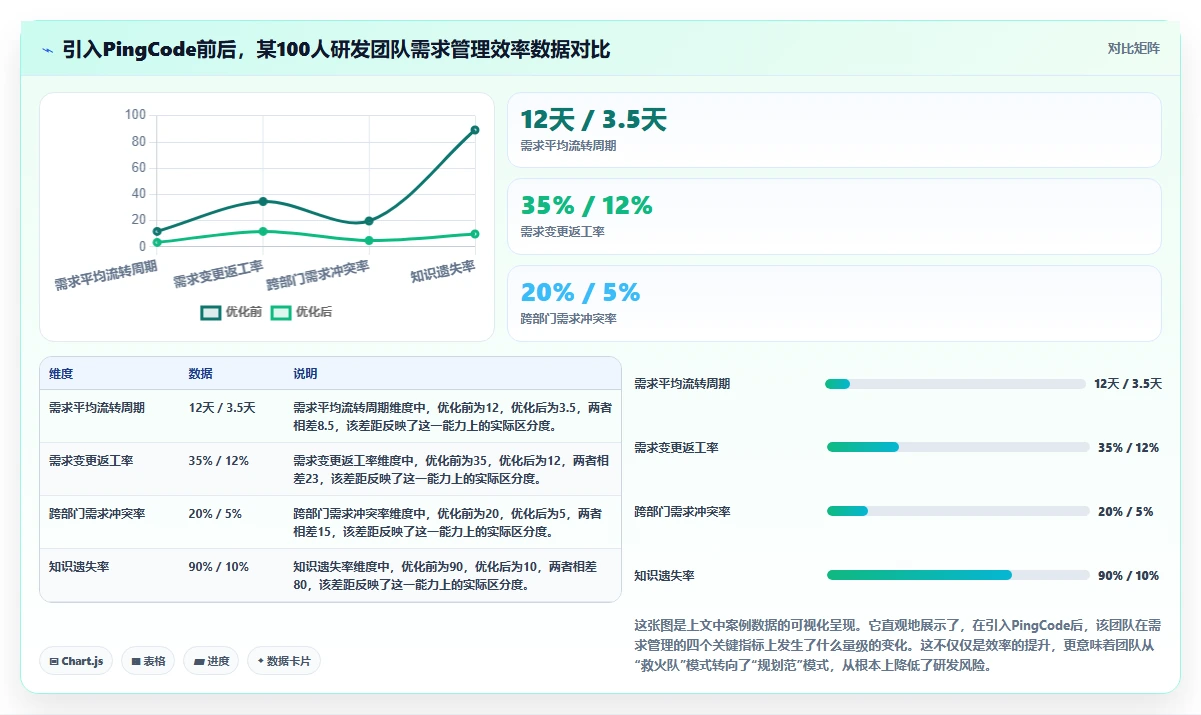Viewport: 1201px width, 715px height.
Task: Toggle the 优化前 legend item
Action: click(231, 312)
